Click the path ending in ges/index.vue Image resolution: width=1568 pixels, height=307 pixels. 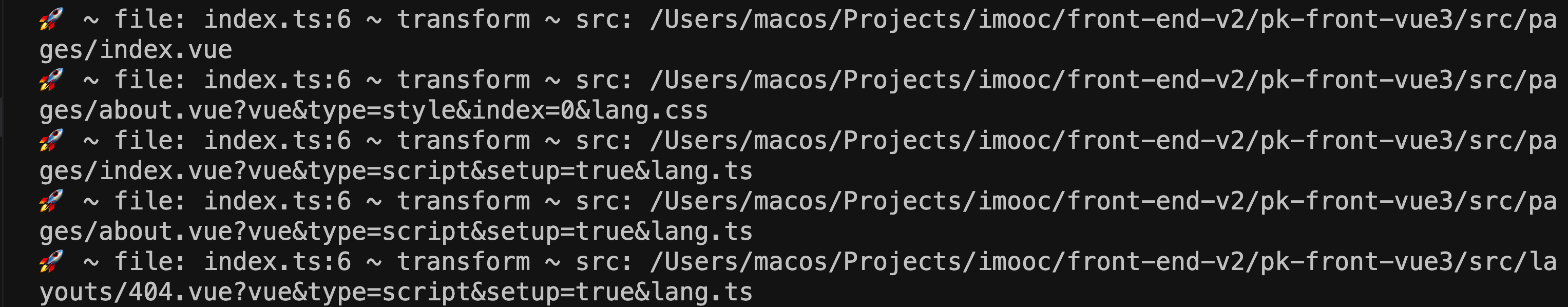(136, 50)
